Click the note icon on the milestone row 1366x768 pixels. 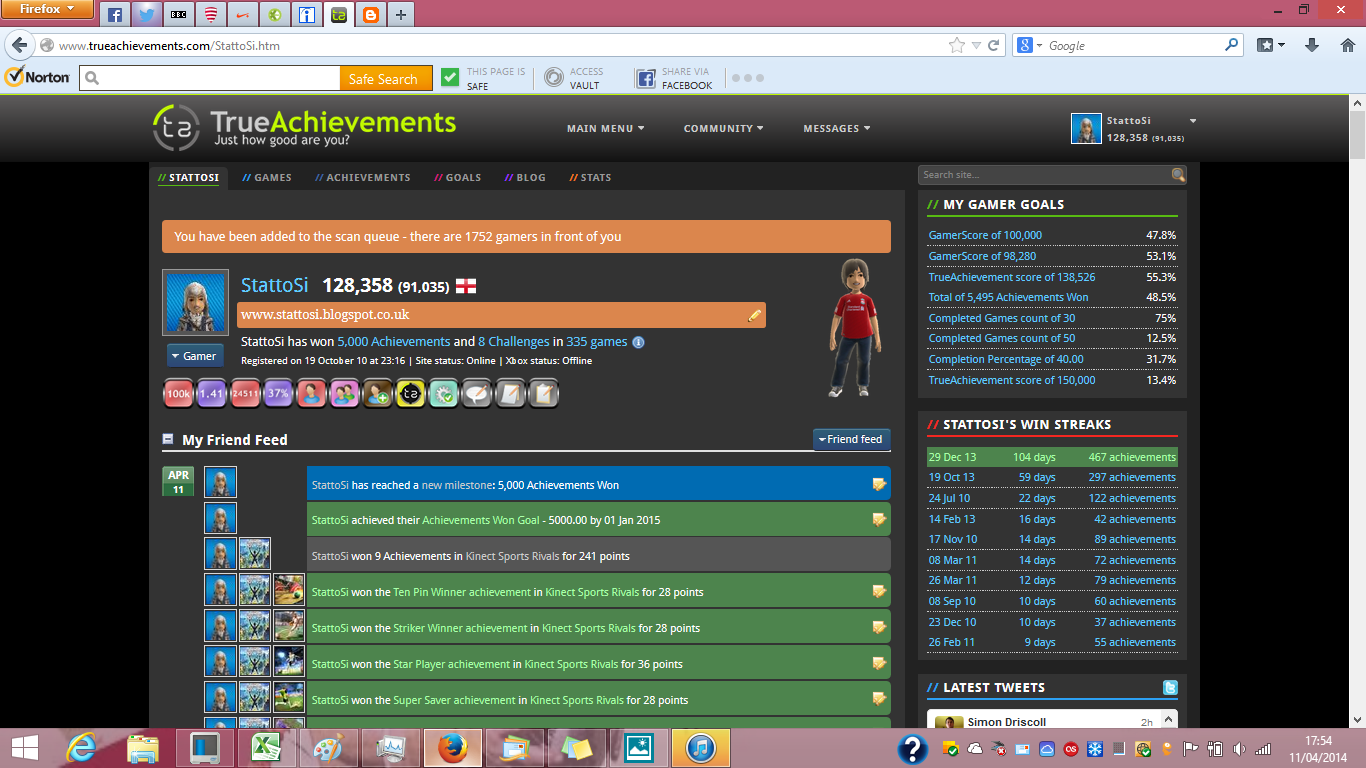pyautogui.click(x=879, y=485)
